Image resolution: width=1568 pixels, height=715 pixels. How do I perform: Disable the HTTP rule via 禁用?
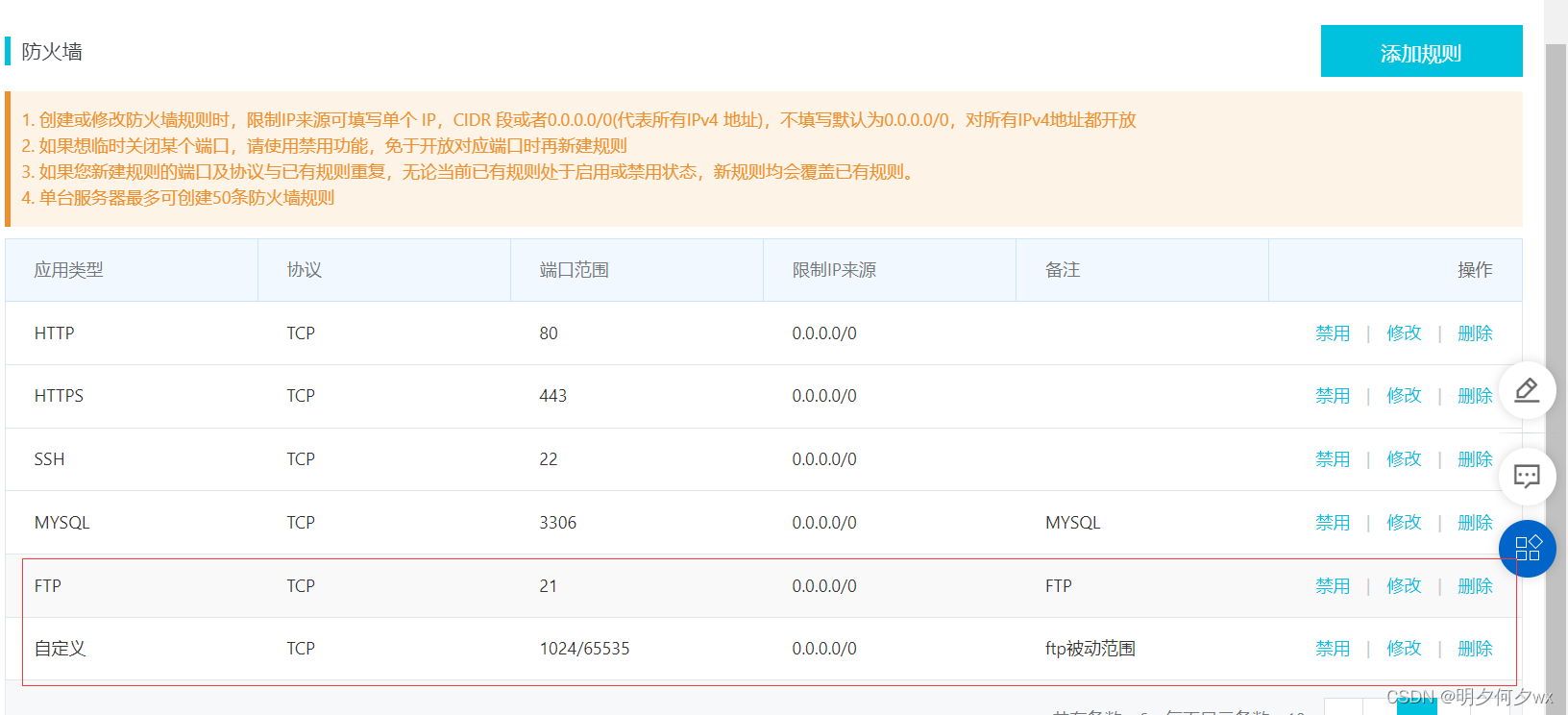click(1333, 333)
